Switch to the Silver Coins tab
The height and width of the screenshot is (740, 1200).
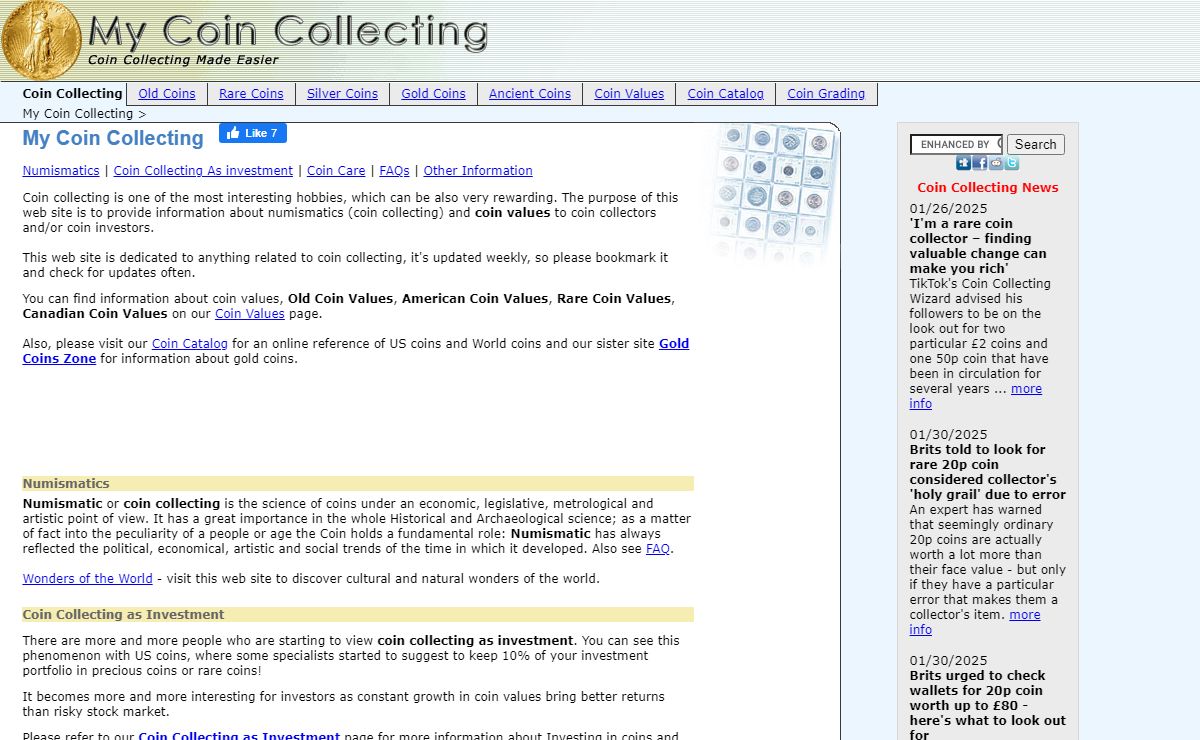click(x=342, y=94)
